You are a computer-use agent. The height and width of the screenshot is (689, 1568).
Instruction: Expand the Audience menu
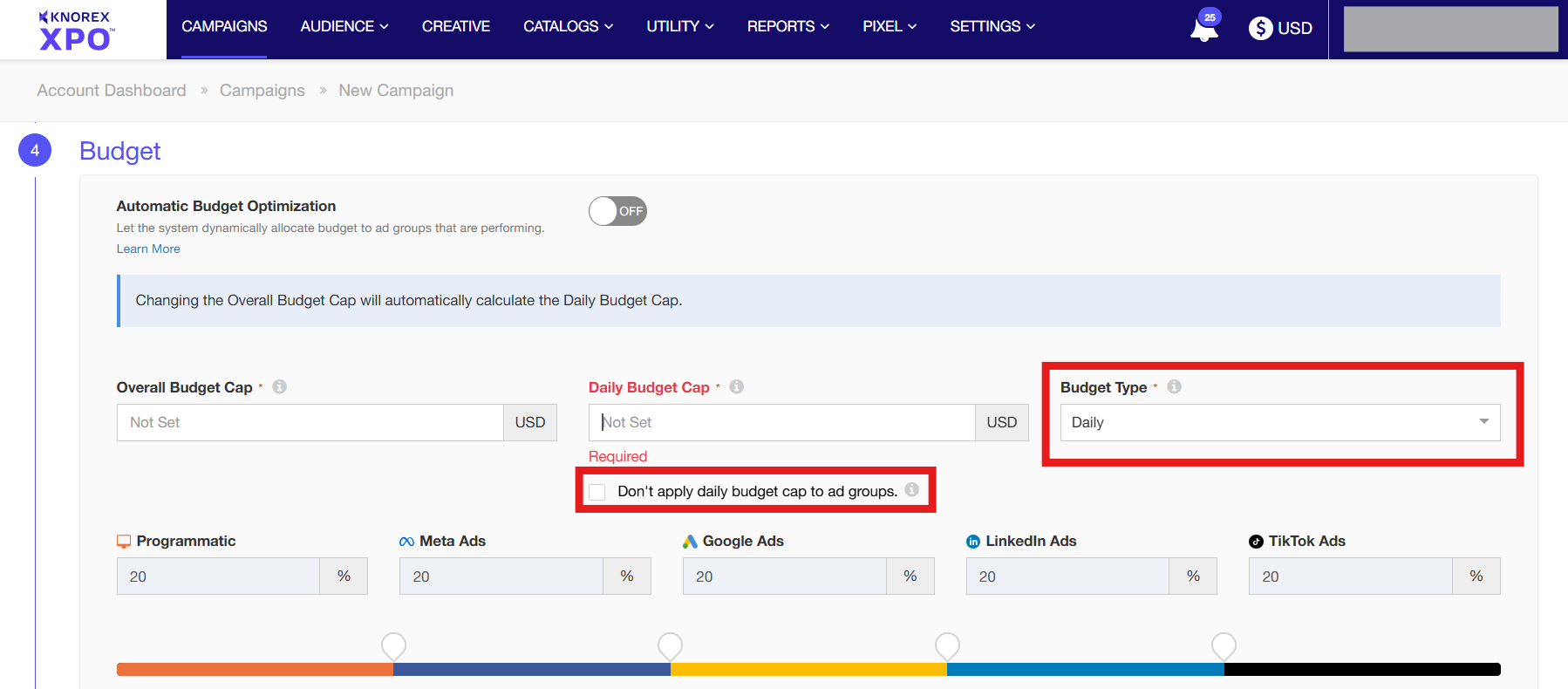click(344, 26)
